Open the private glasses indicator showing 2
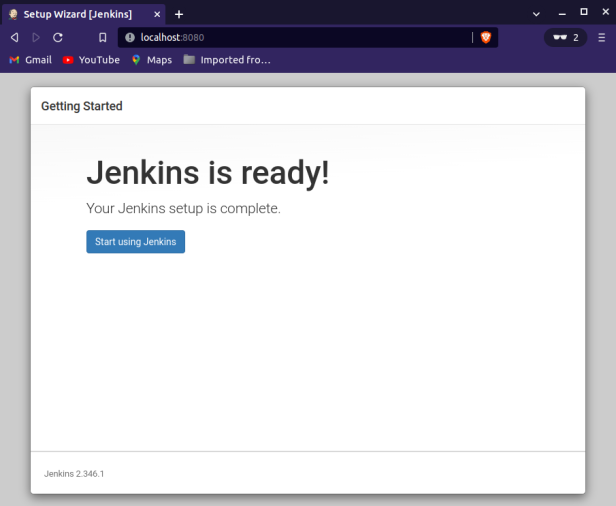Image resolution: width=616 pixels, height=506 pixels. (565, 38)
